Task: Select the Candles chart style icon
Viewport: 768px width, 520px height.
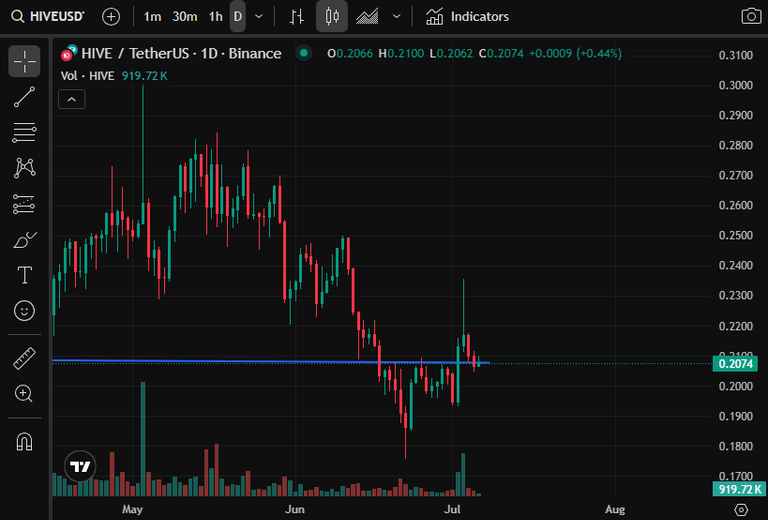Action: coord(332,17)
